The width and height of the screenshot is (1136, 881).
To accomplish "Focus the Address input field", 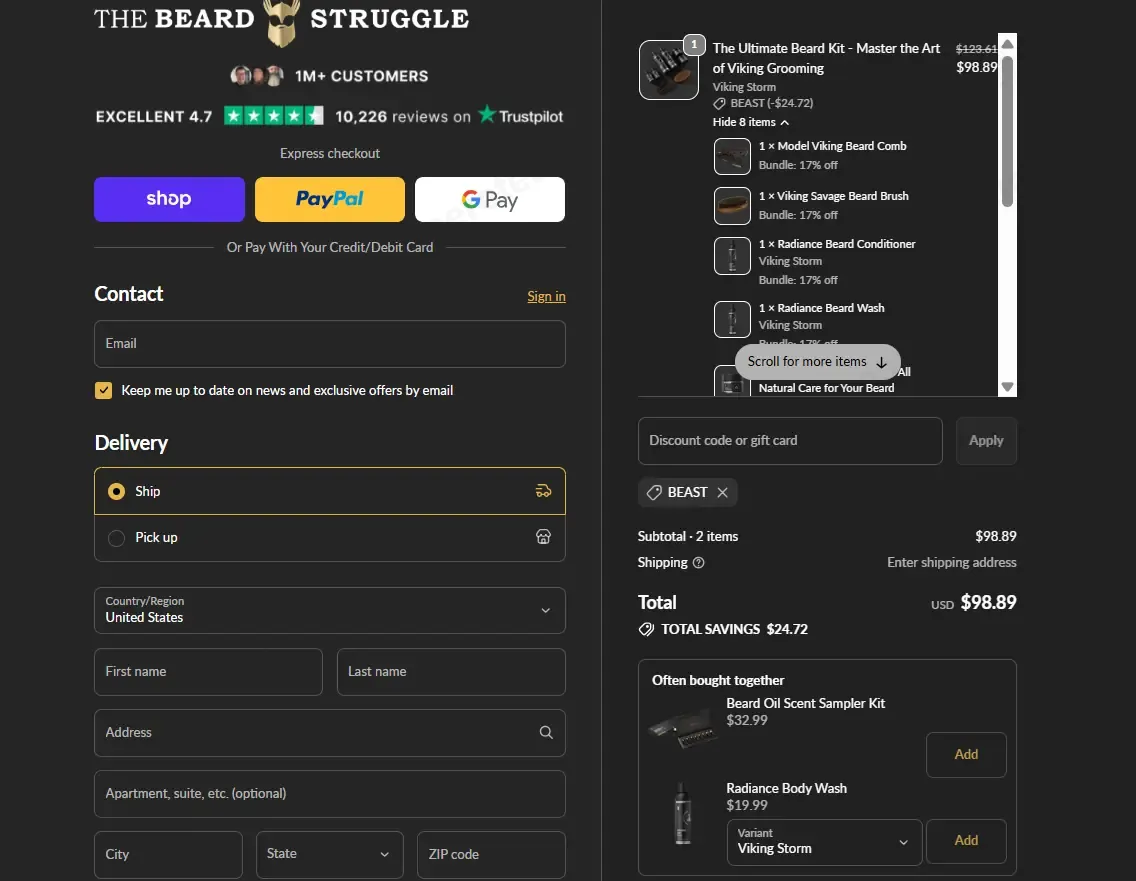I will pos(330,732).
